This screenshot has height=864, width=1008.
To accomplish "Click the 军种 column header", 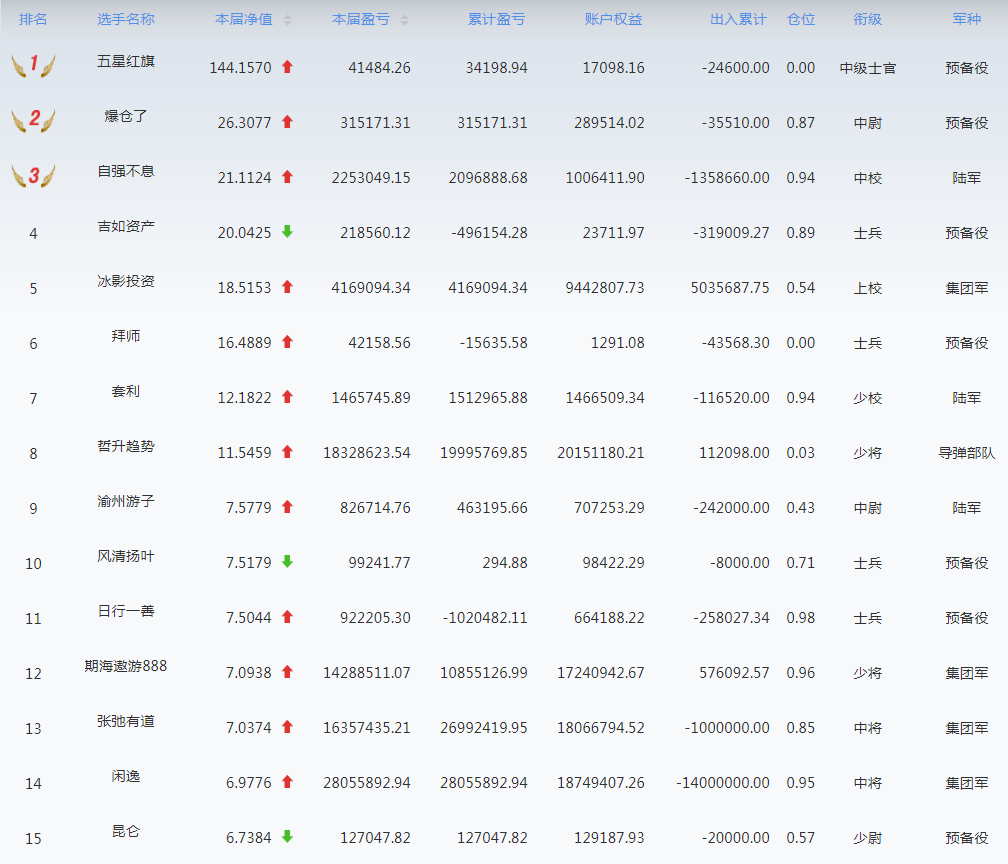I will 966,19.
